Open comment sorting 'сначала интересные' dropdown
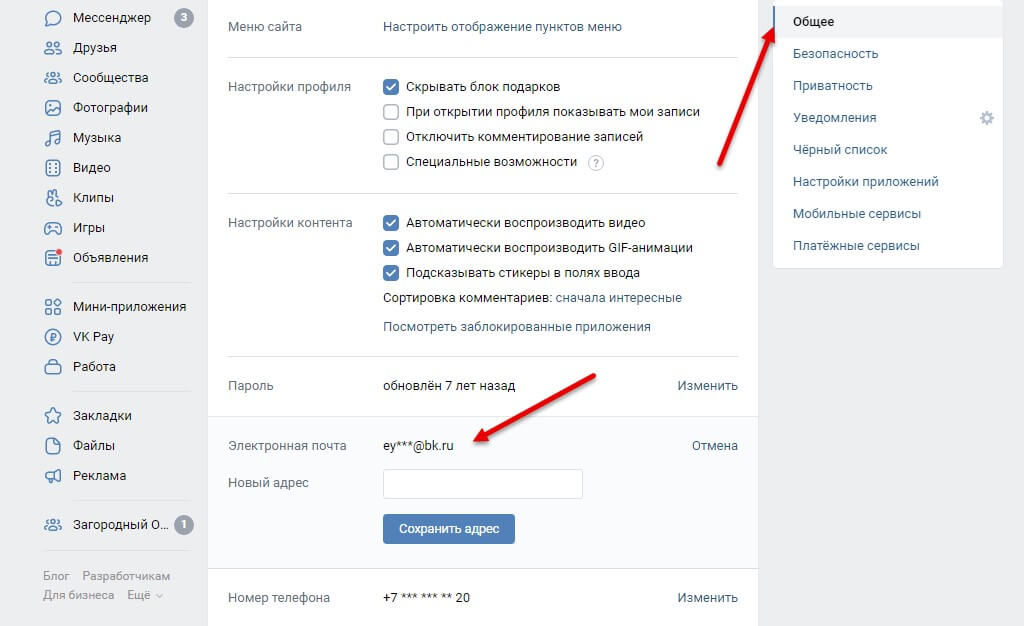 pyautogui.click(x=618, y=298)
